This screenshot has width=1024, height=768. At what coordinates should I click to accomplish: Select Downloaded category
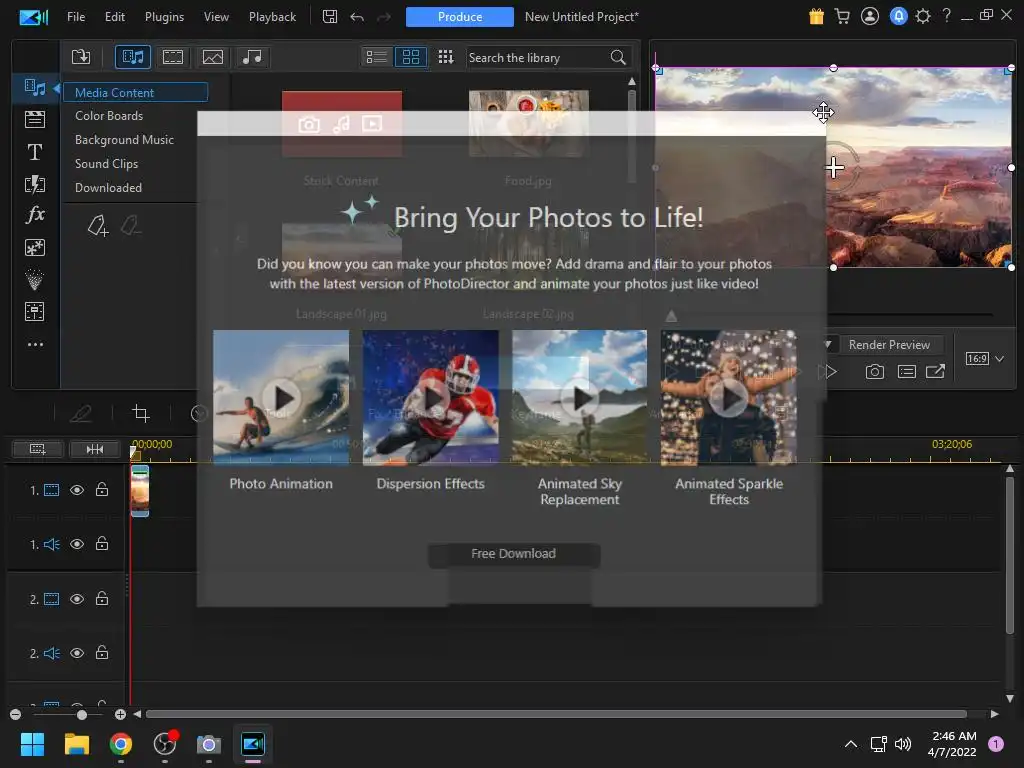108,188
